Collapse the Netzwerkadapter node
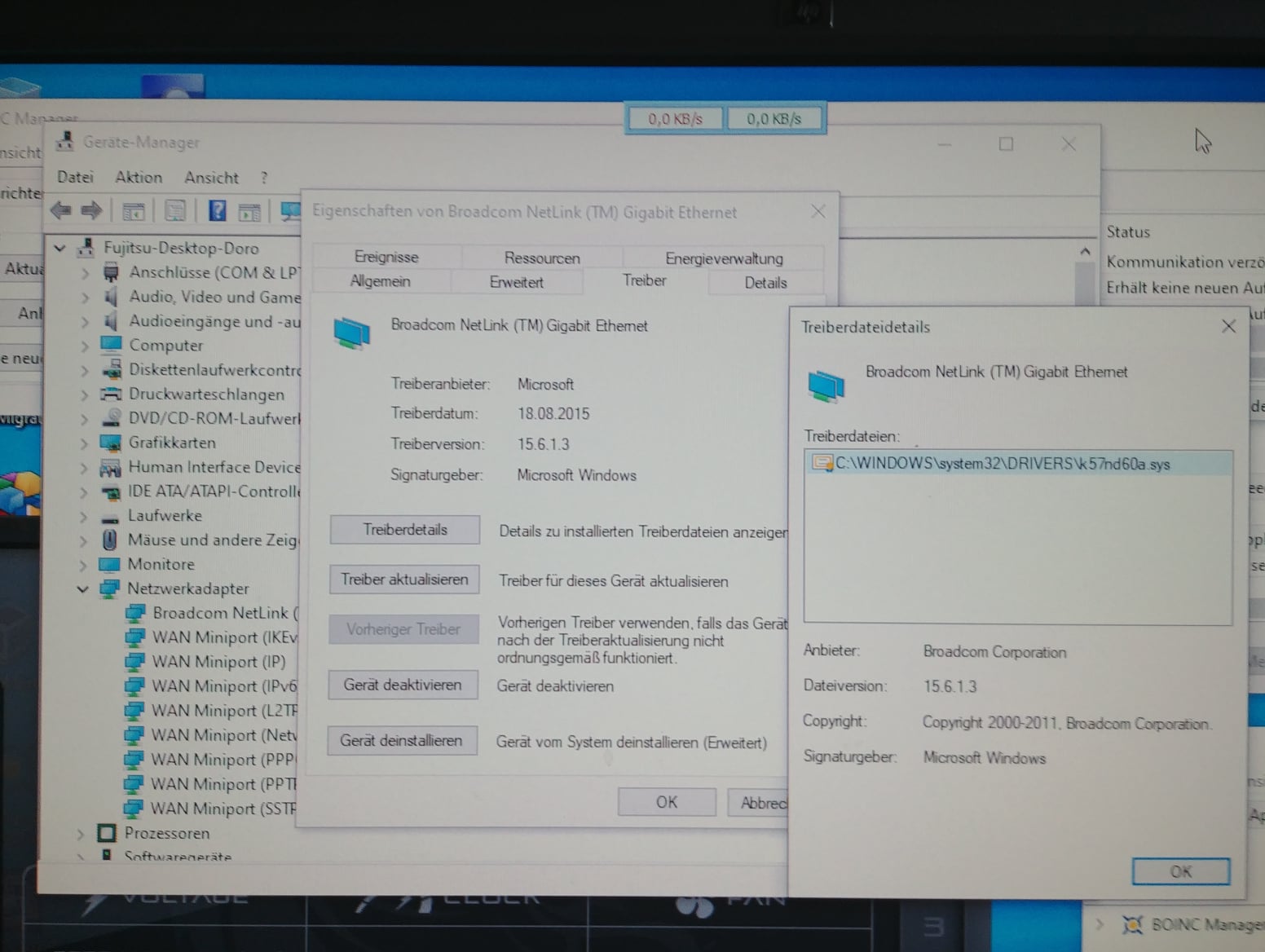The image size is (1265, 952). pyautogui.click(x=82, y=588)
